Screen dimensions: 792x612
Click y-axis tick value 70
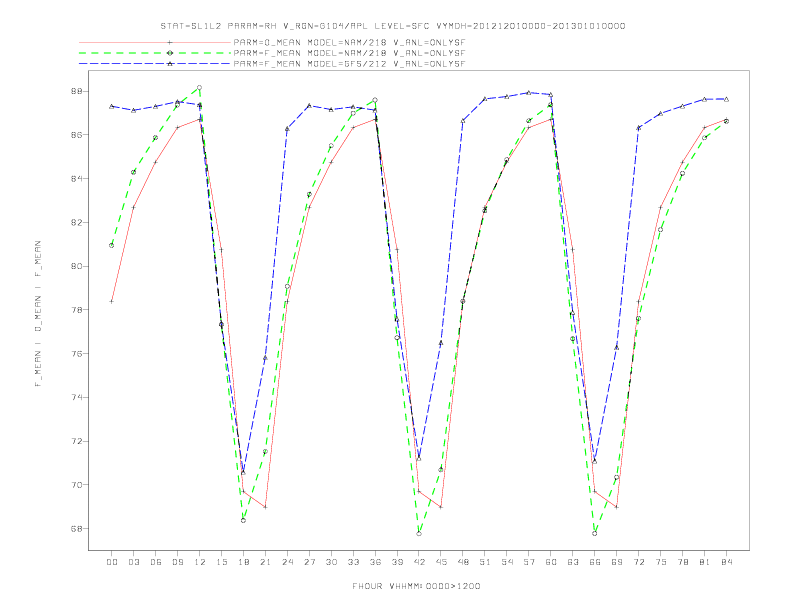point(76,485)
